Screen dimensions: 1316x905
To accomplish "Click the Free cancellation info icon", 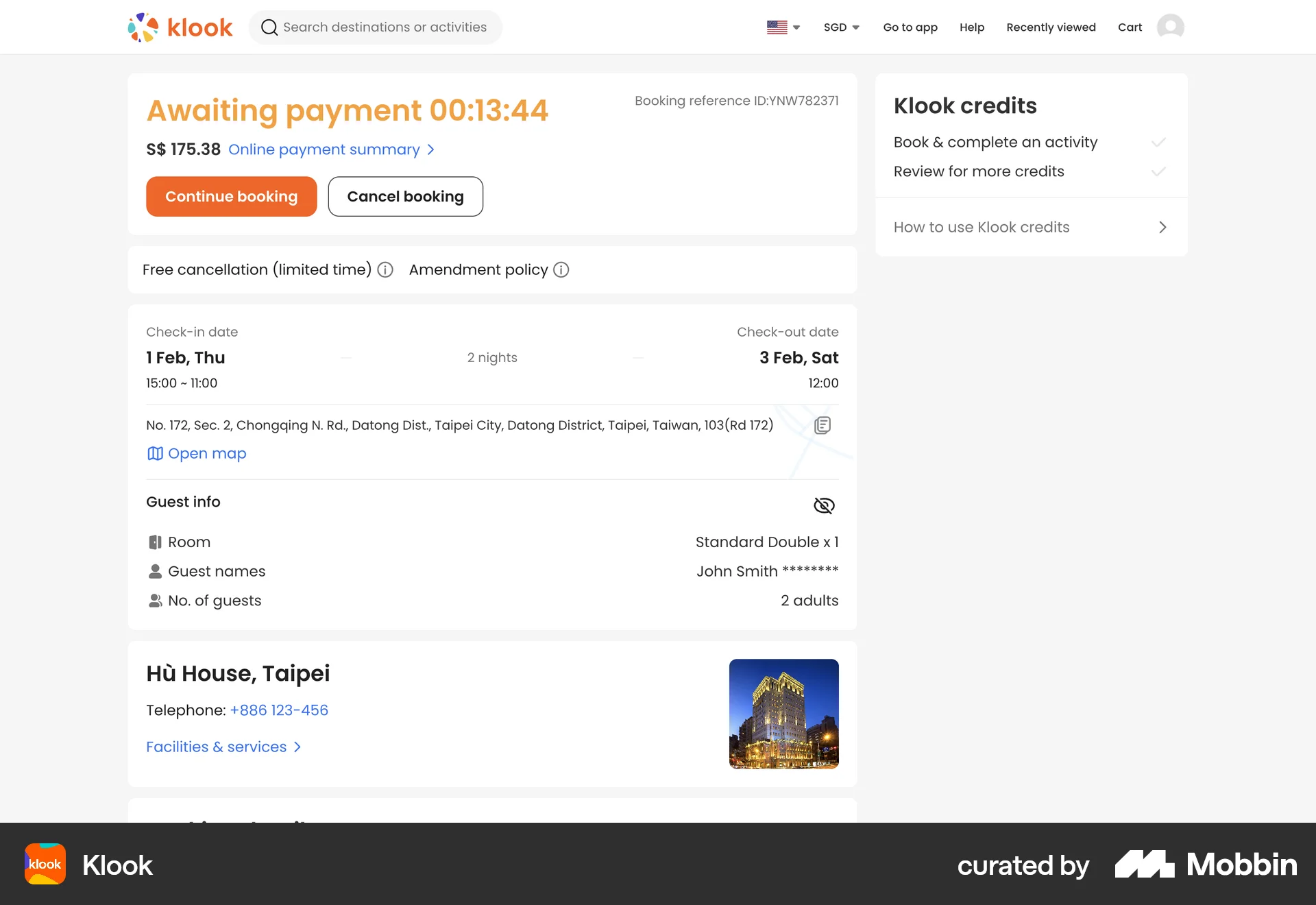I will click(x=385, y=270).
